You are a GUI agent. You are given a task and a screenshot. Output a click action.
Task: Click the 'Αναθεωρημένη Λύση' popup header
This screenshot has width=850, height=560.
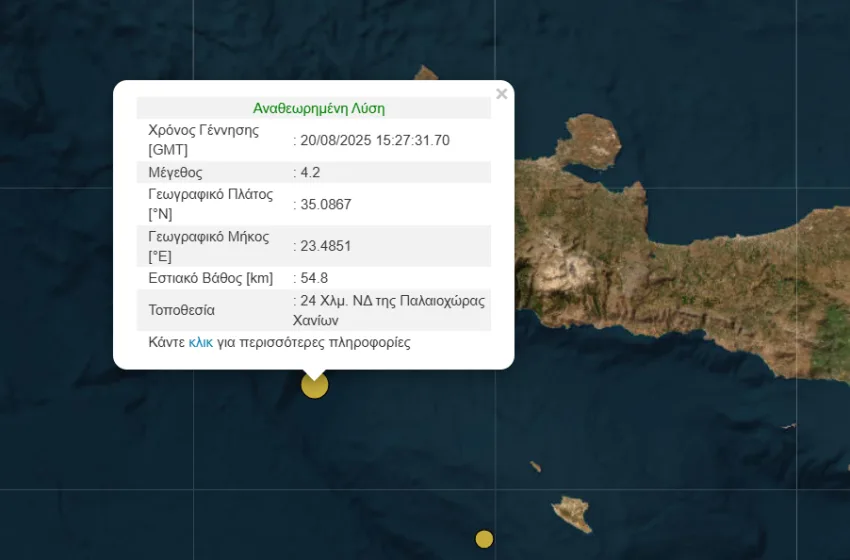pyautogui.click(x=318, y=108)
